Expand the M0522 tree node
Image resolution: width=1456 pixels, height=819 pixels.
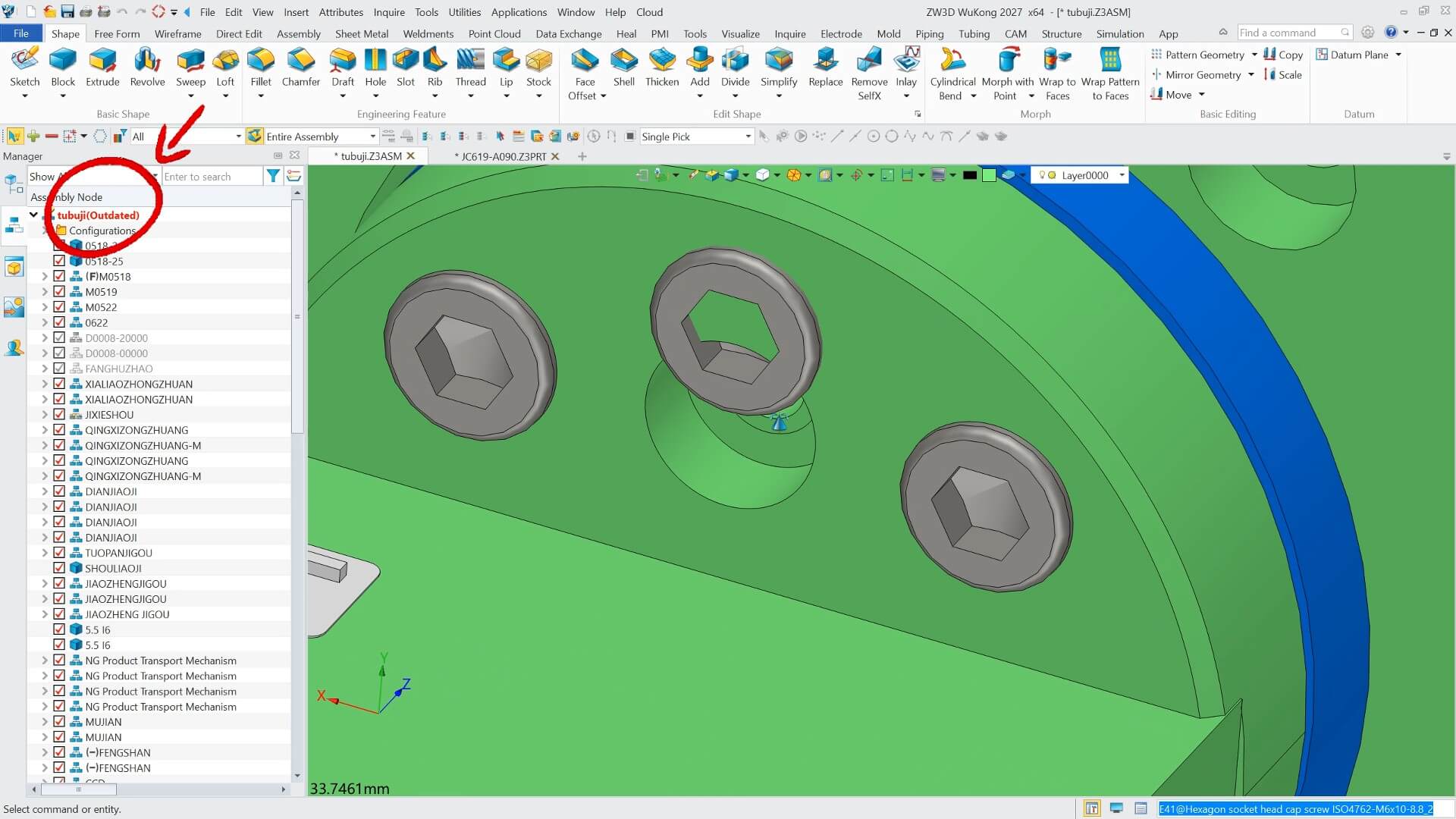tap(45, 307)
